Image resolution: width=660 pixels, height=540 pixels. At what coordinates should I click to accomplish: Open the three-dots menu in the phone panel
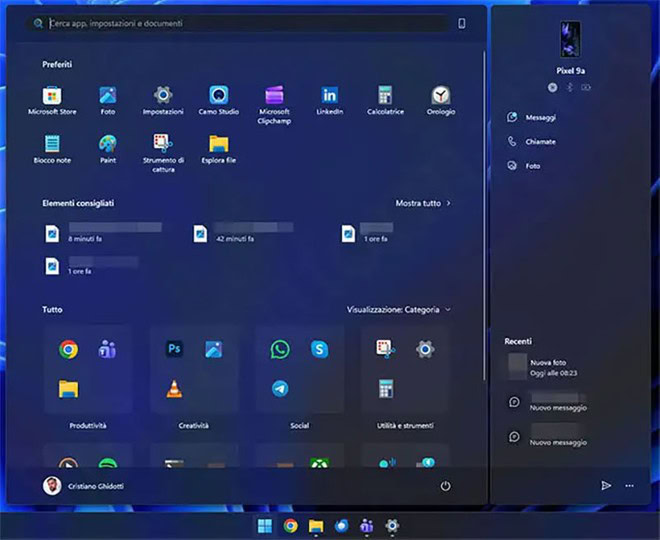tap(629, 486)
